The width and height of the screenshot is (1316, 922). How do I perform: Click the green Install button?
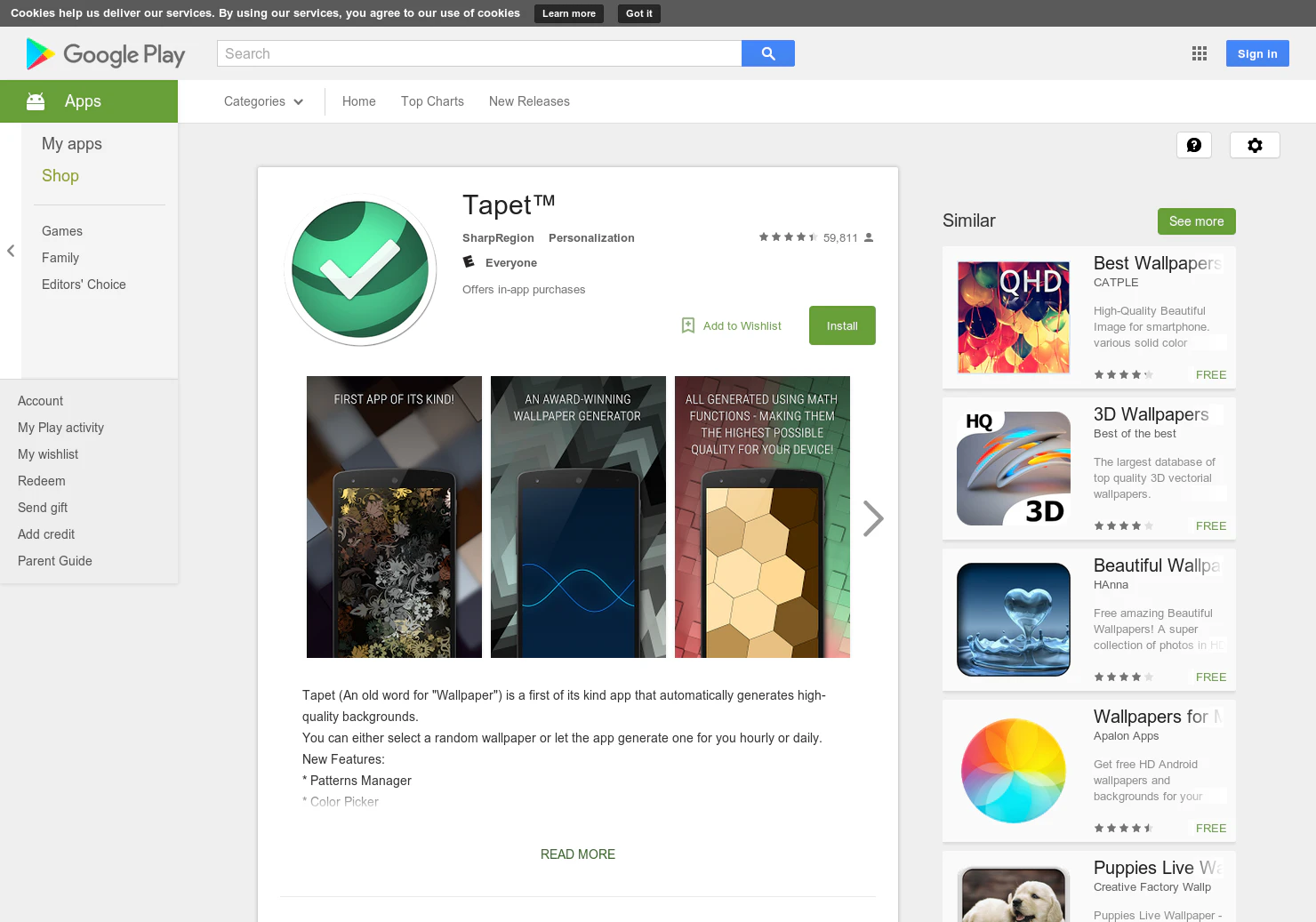[842, 325]
